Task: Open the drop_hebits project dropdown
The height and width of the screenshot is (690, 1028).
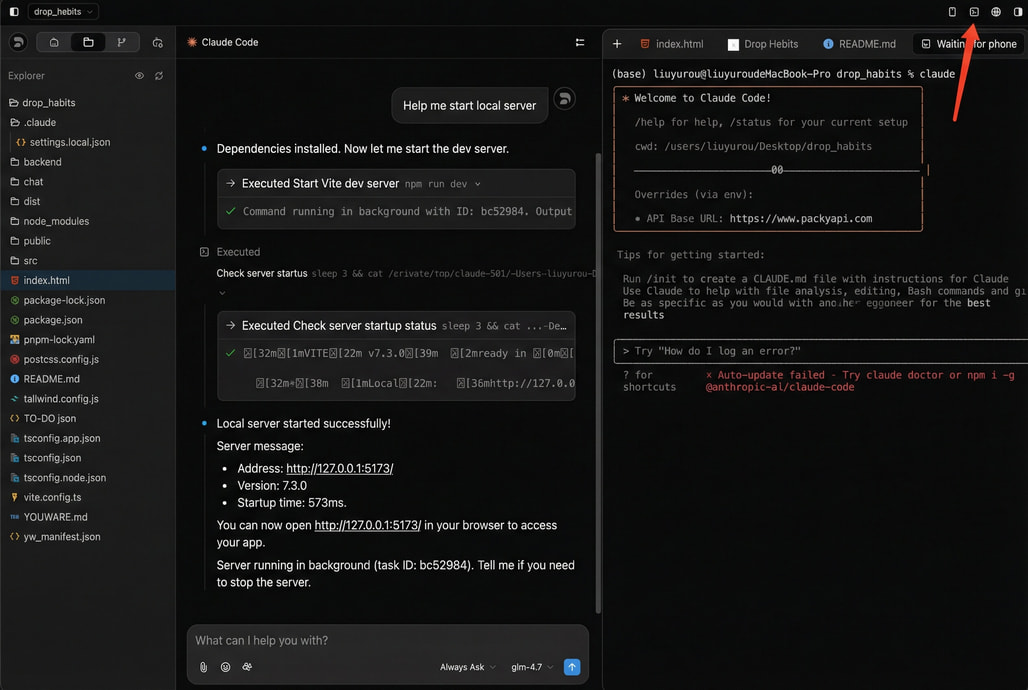Action: 64,12
